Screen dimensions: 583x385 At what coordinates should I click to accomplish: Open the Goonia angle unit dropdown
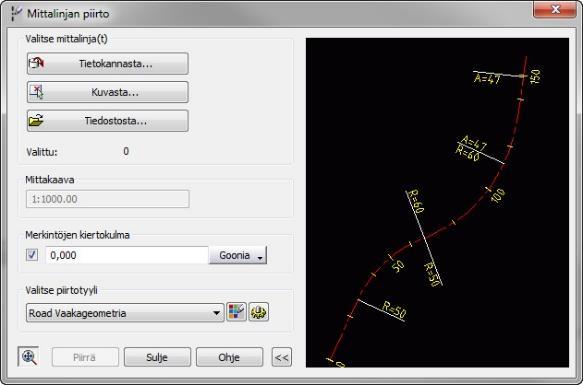coord(238,255)
